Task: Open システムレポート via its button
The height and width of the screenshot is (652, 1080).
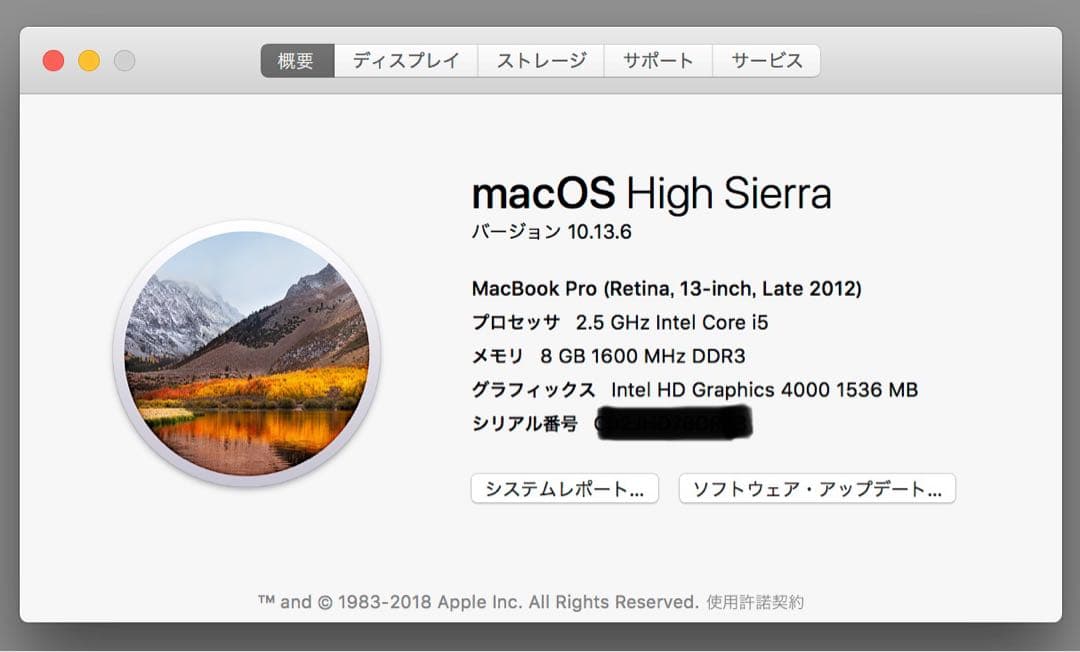Action: pyautogui.click(x=564, y=488)
